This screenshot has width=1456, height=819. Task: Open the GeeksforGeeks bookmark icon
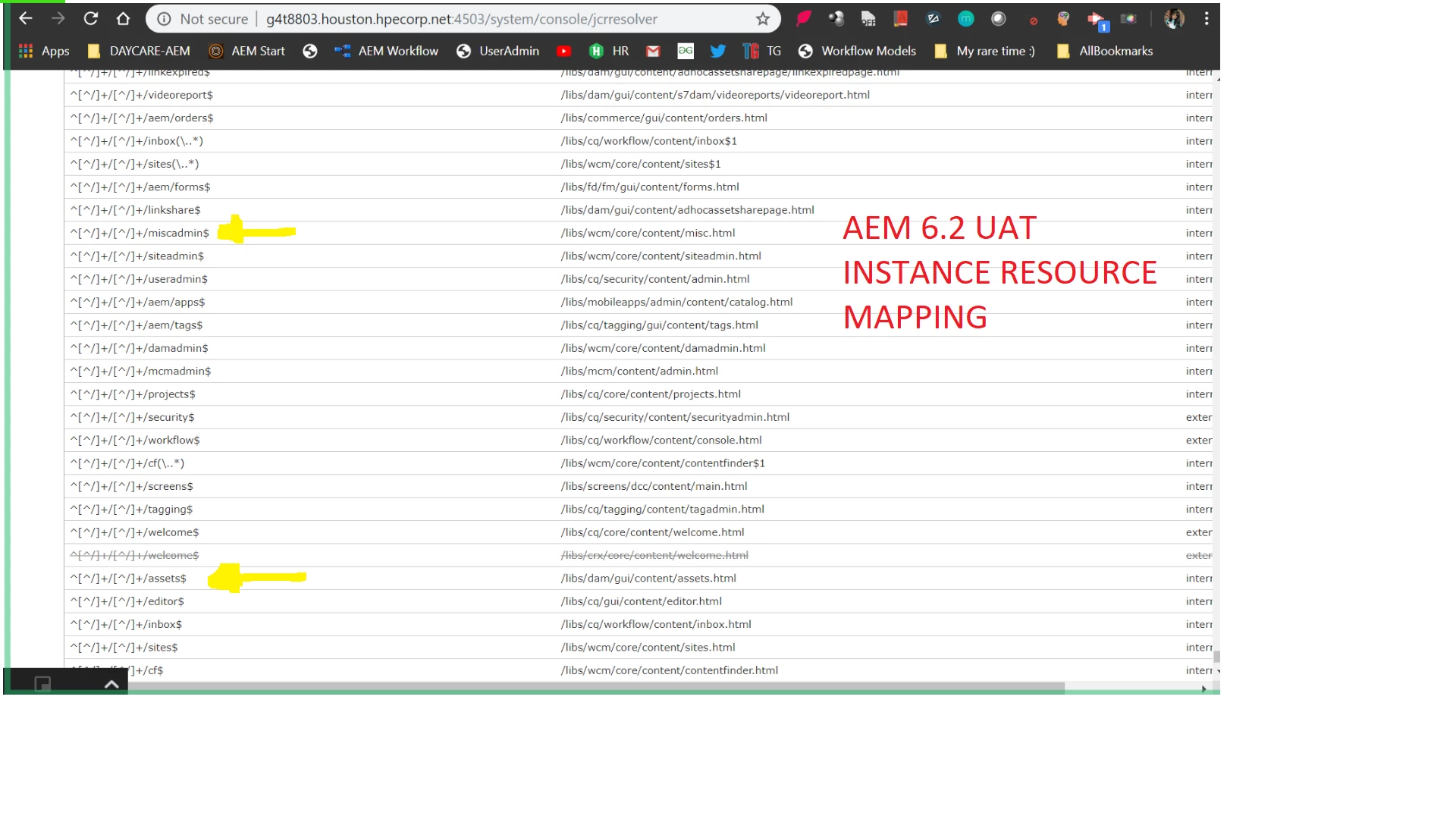point(686,51)
